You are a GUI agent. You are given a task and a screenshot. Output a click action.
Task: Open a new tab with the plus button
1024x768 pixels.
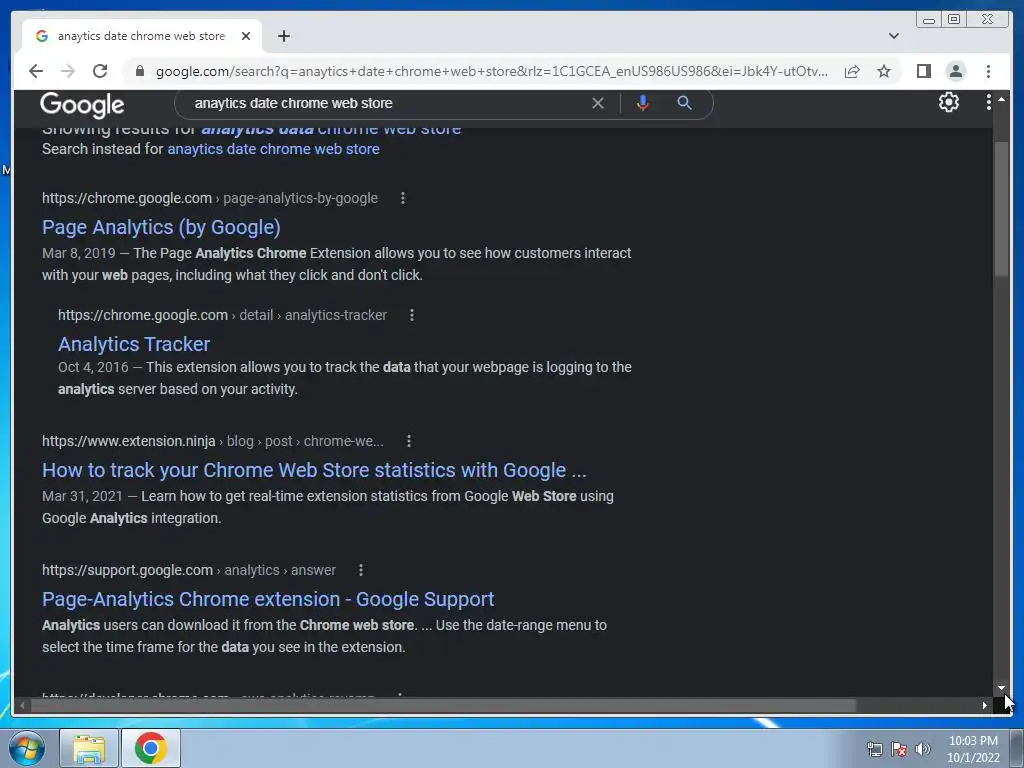pos(283,36)
